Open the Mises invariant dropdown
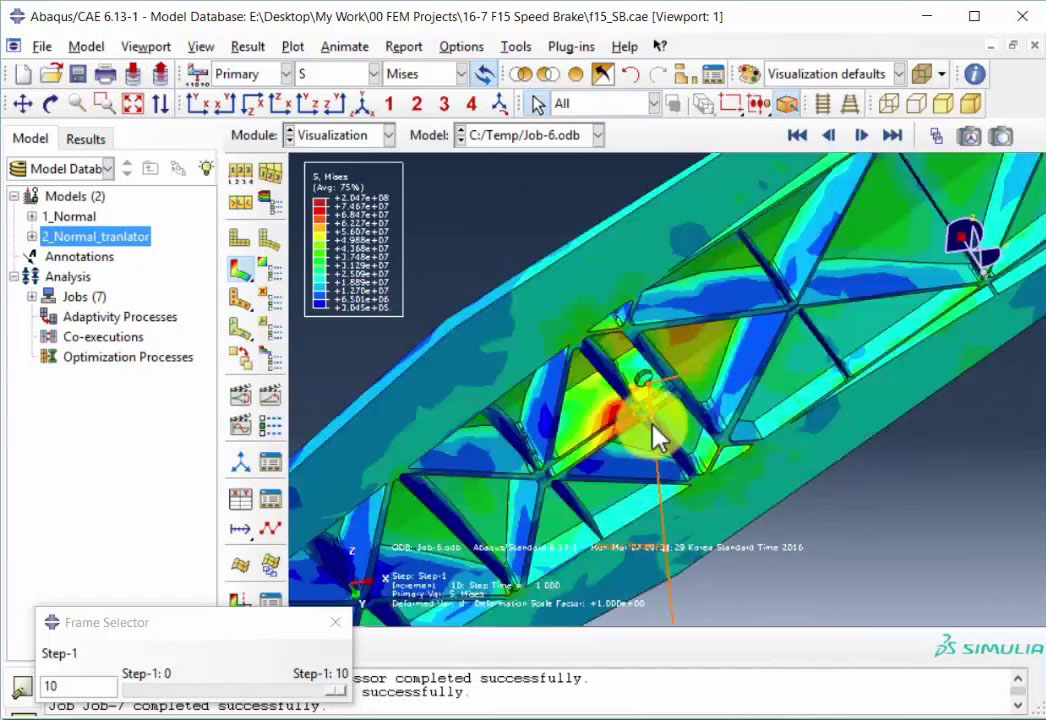This screenshot has height=720, width=1046. tap(462, 73)
